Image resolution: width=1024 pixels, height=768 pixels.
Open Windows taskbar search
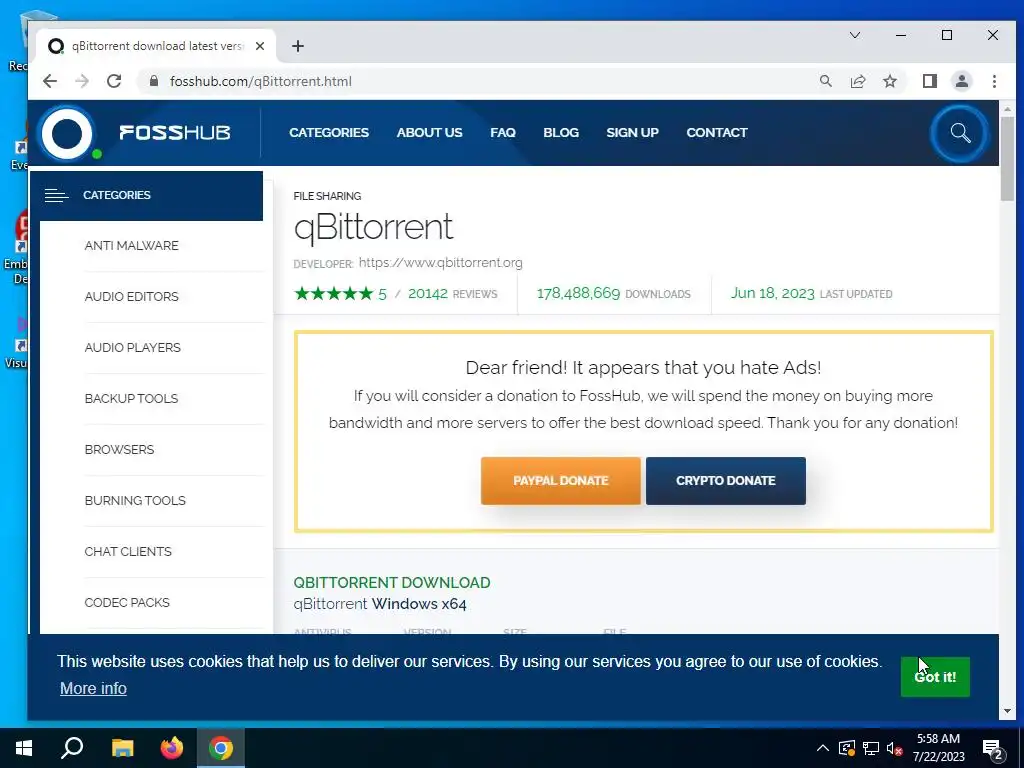72,748
